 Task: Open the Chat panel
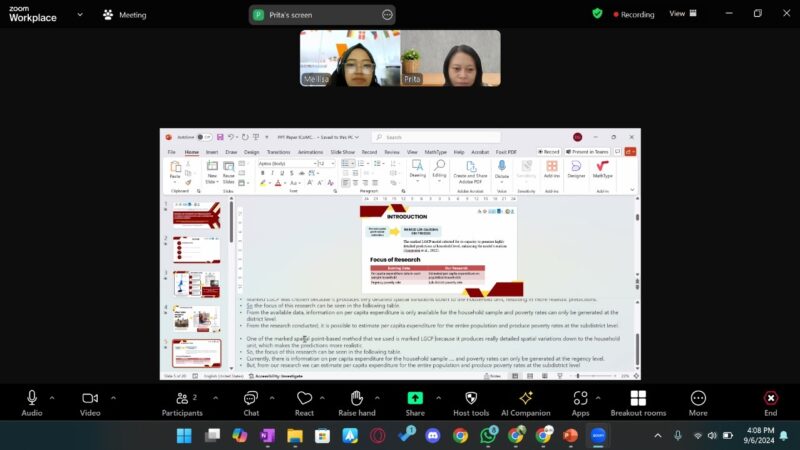pyautogui.click(x=251, y=399)
